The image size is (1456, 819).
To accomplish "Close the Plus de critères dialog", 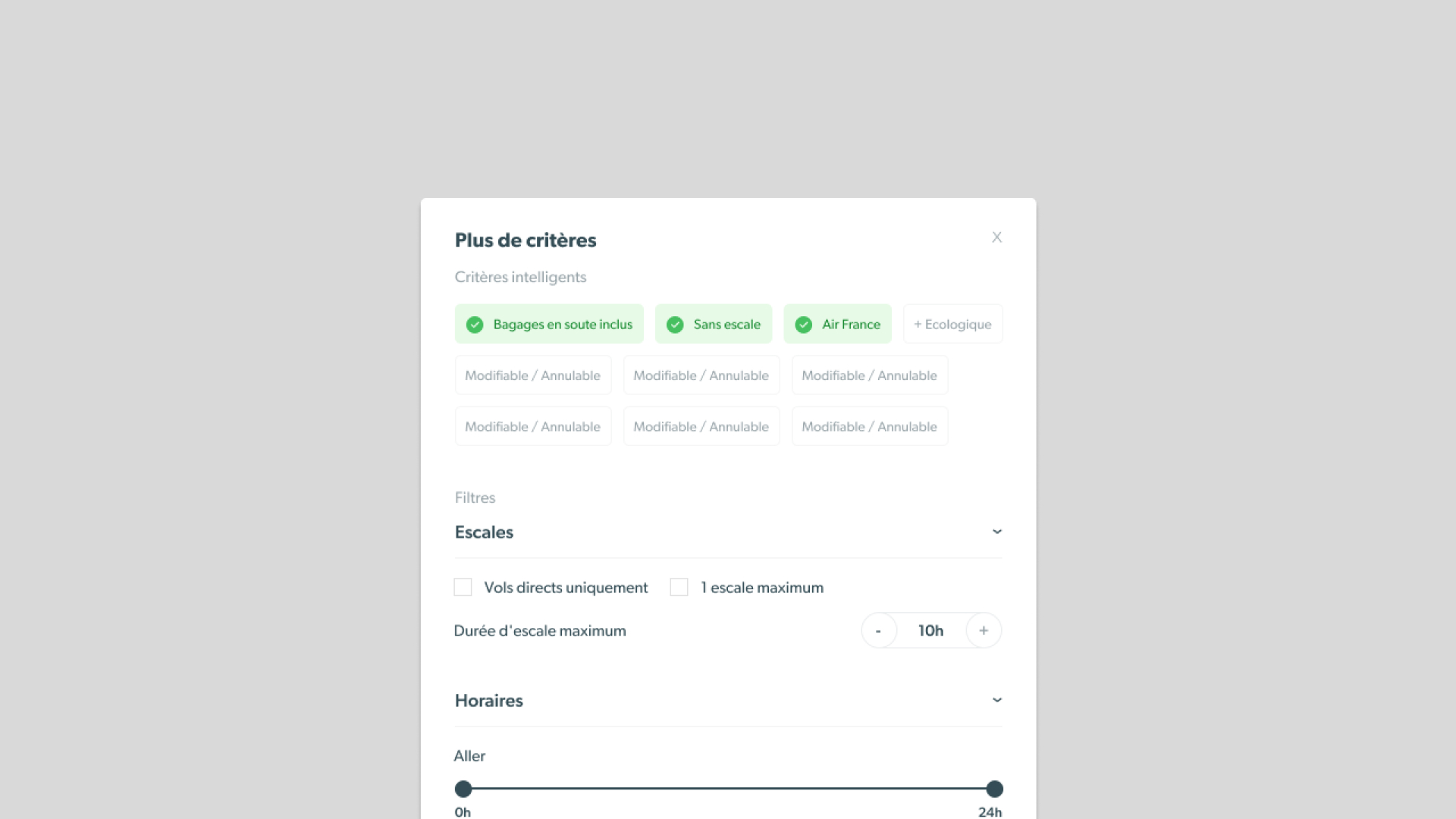I will (x=996, y=237).
